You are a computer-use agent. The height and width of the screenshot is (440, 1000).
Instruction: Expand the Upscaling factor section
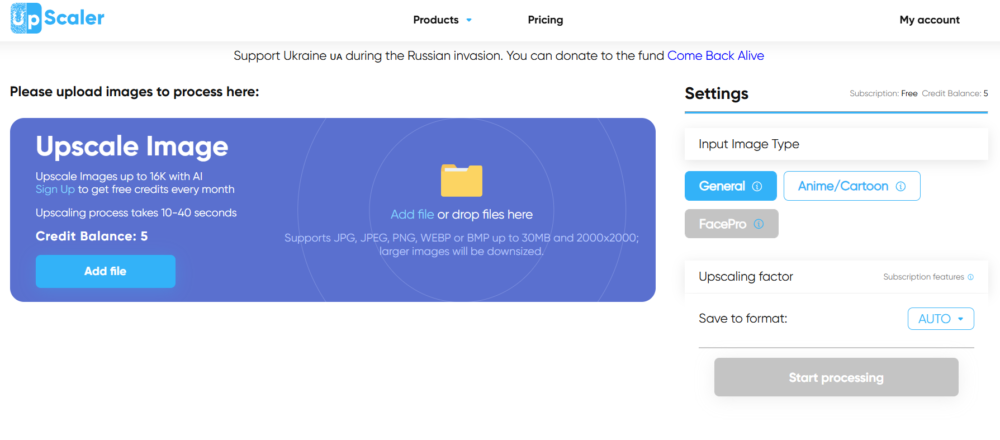coord(836,277)
